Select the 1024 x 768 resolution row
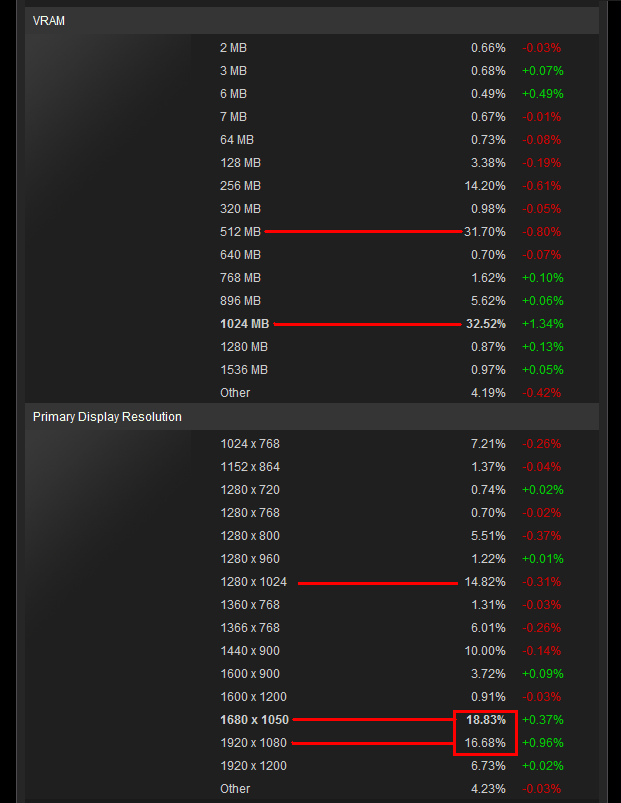This screenshot has width=621, height=803. [x=392, y=444]
